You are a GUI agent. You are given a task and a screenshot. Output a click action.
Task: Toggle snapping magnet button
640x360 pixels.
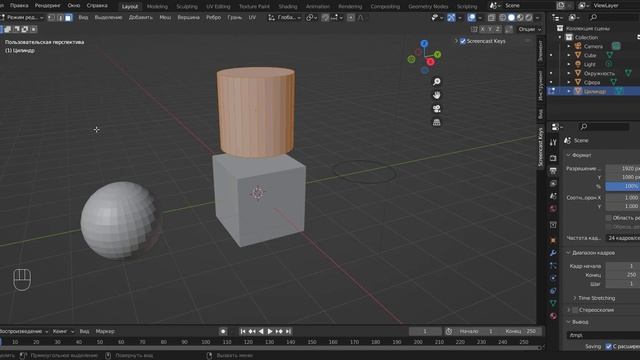click(x=325, y=18)
